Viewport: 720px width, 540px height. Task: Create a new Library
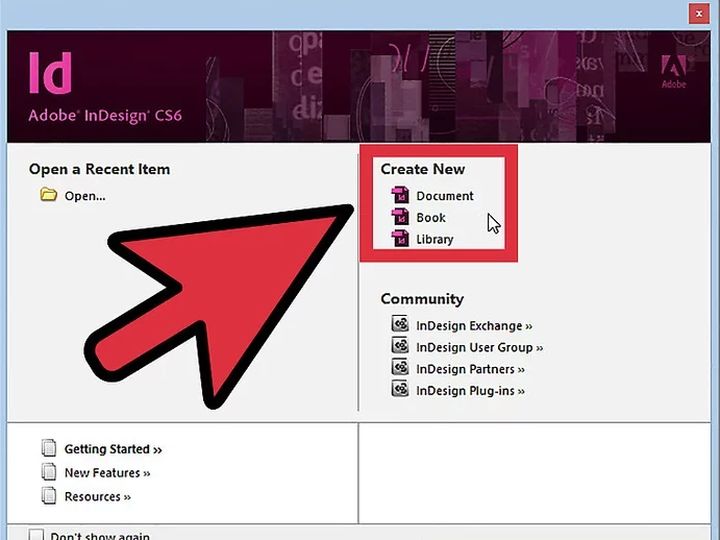point(435,239)
